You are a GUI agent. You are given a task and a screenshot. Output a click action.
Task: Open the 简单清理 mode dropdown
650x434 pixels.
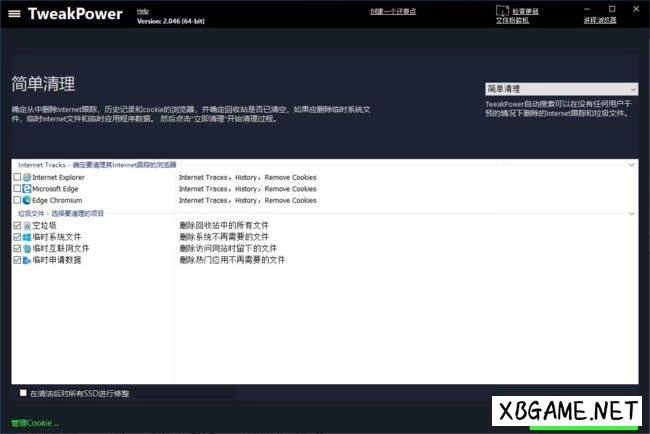pyautogui.click(x=561, y=89)
